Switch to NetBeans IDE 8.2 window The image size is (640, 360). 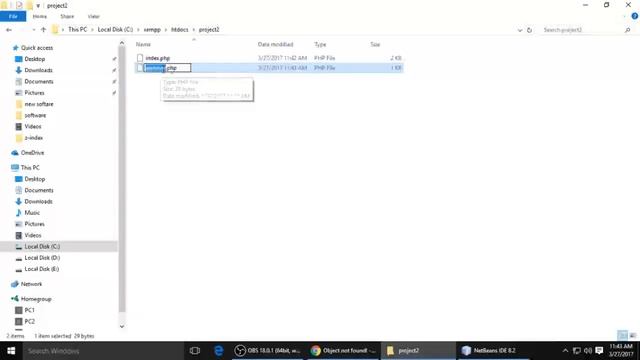(493, 351)
